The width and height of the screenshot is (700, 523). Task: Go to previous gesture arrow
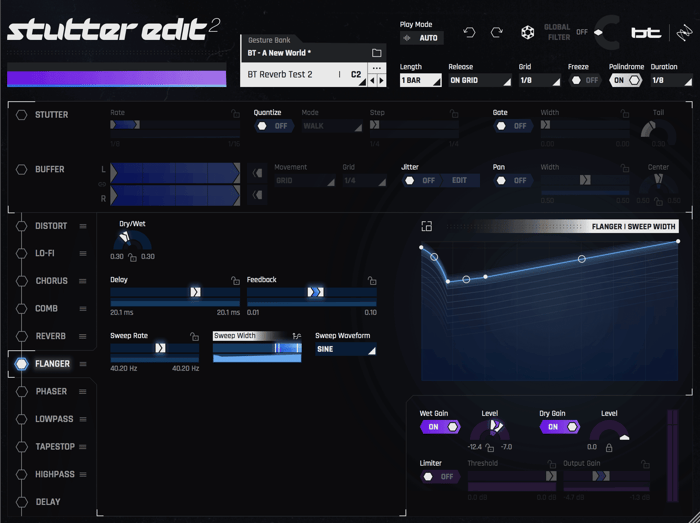372,81
